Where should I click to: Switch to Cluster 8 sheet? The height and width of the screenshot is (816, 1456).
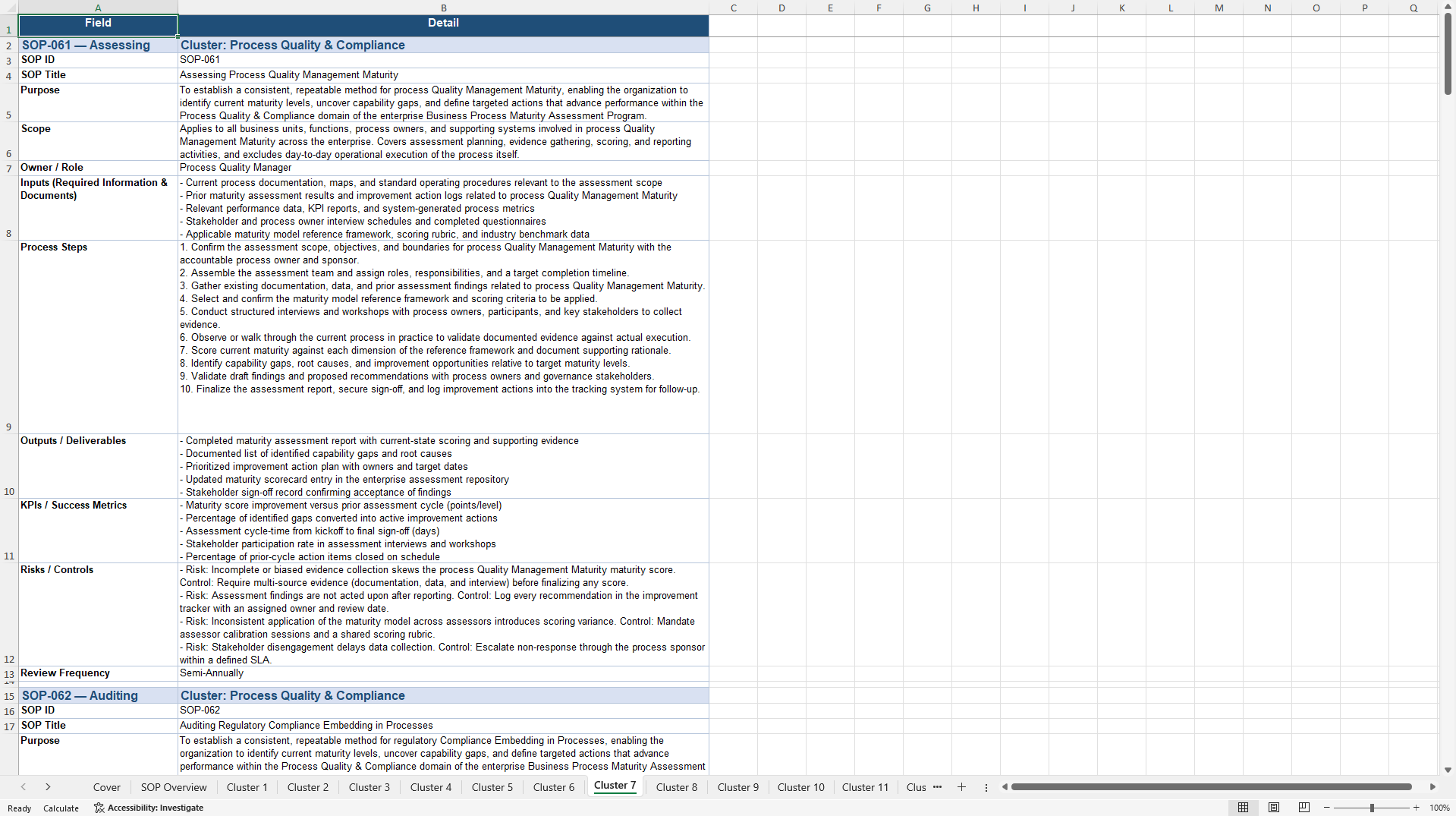(x=677, y=787)
